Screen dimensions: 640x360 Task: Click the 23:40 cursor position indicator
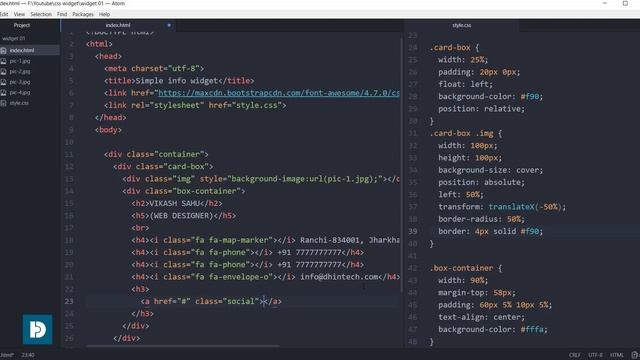click(x=28, y=355)
